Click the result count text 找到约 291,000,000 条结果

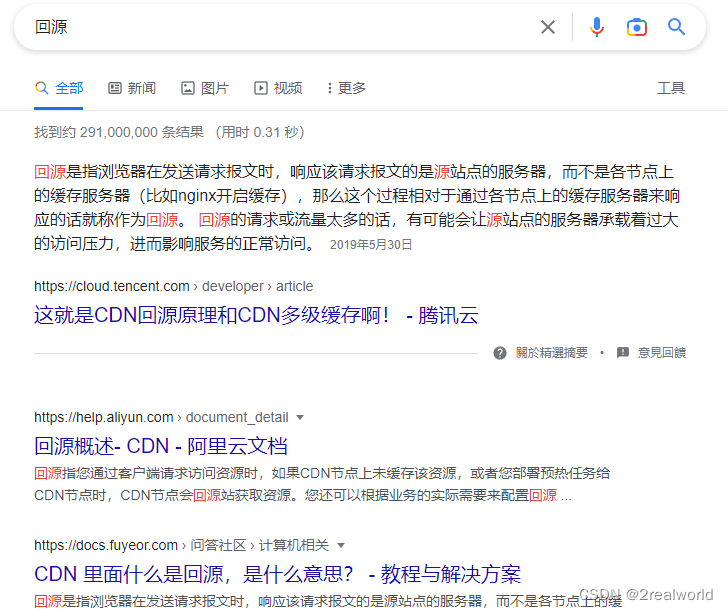pyautogui.click(x=118, y=132)
